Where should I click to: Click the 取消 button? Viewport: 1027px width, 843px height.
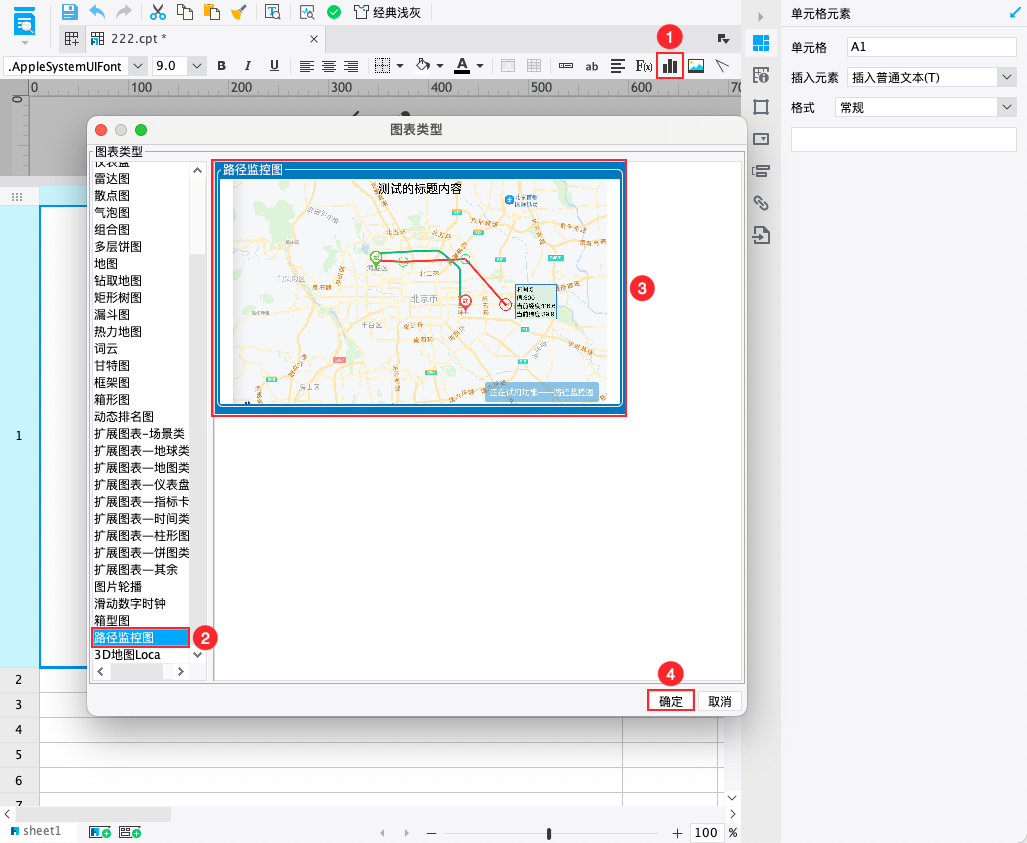point(720,701)
